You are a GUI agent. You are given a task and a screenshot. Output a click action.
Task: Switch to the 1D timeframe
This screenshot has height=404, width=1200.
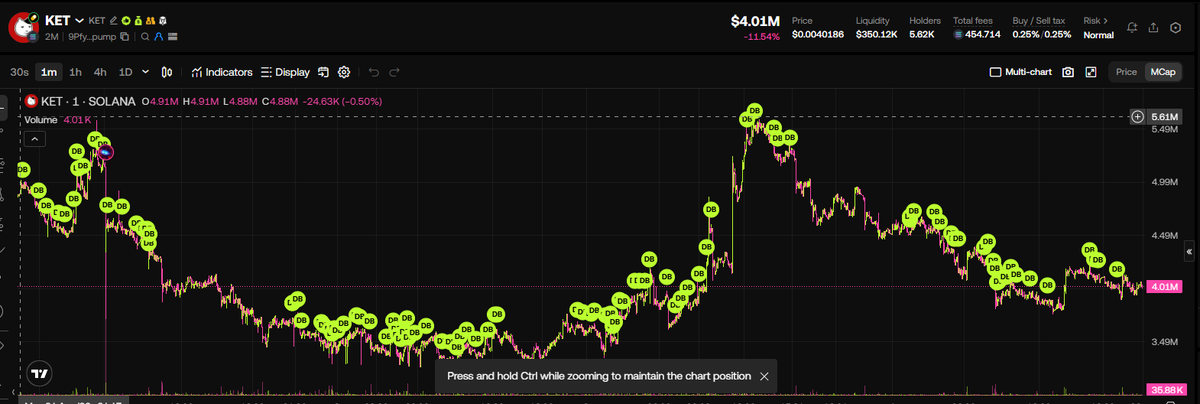[126, 72]
